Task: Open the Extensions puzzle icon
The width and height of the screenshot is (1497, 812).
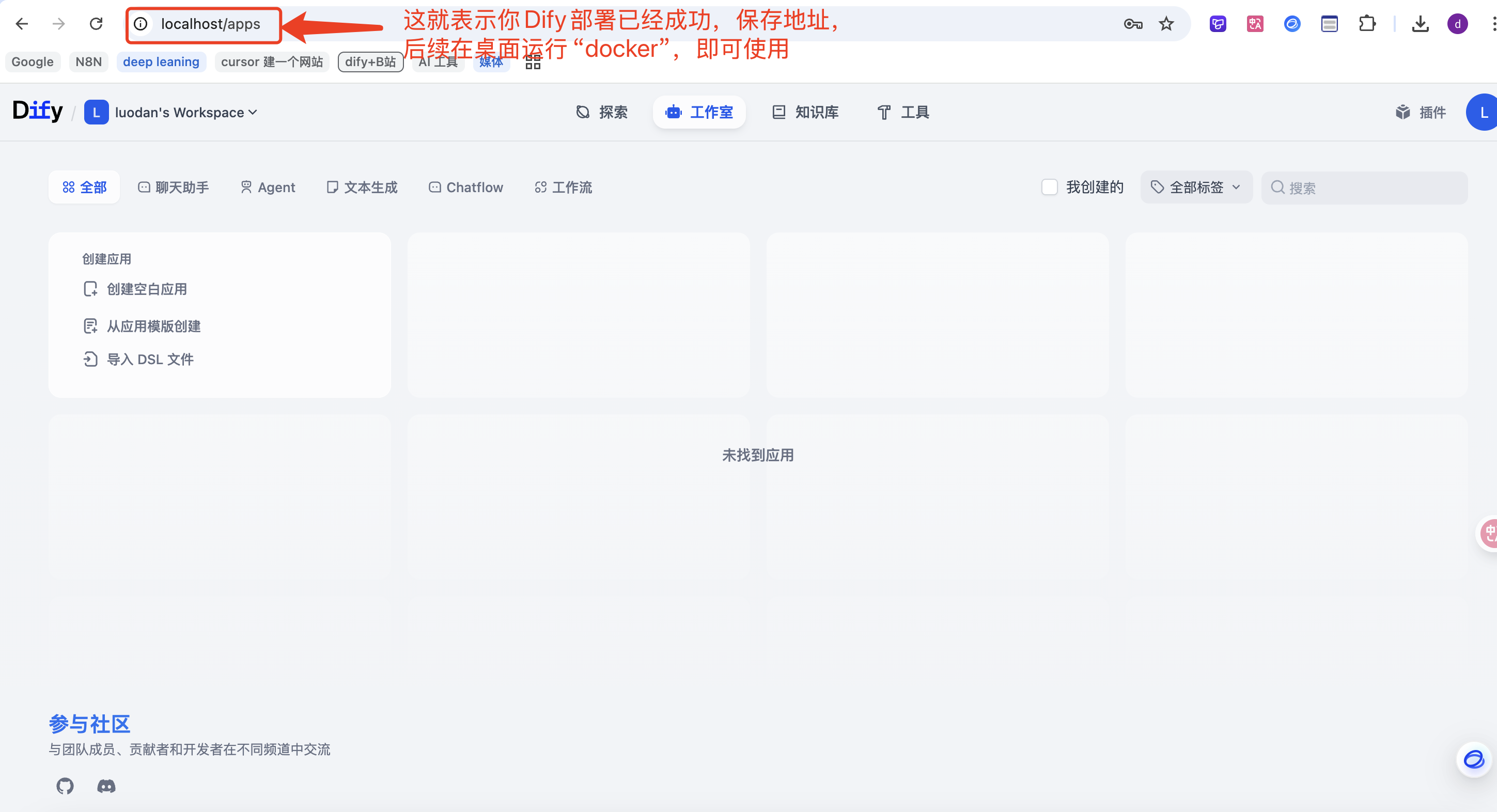Action: pyautogui.click(x=1367, y=24)
